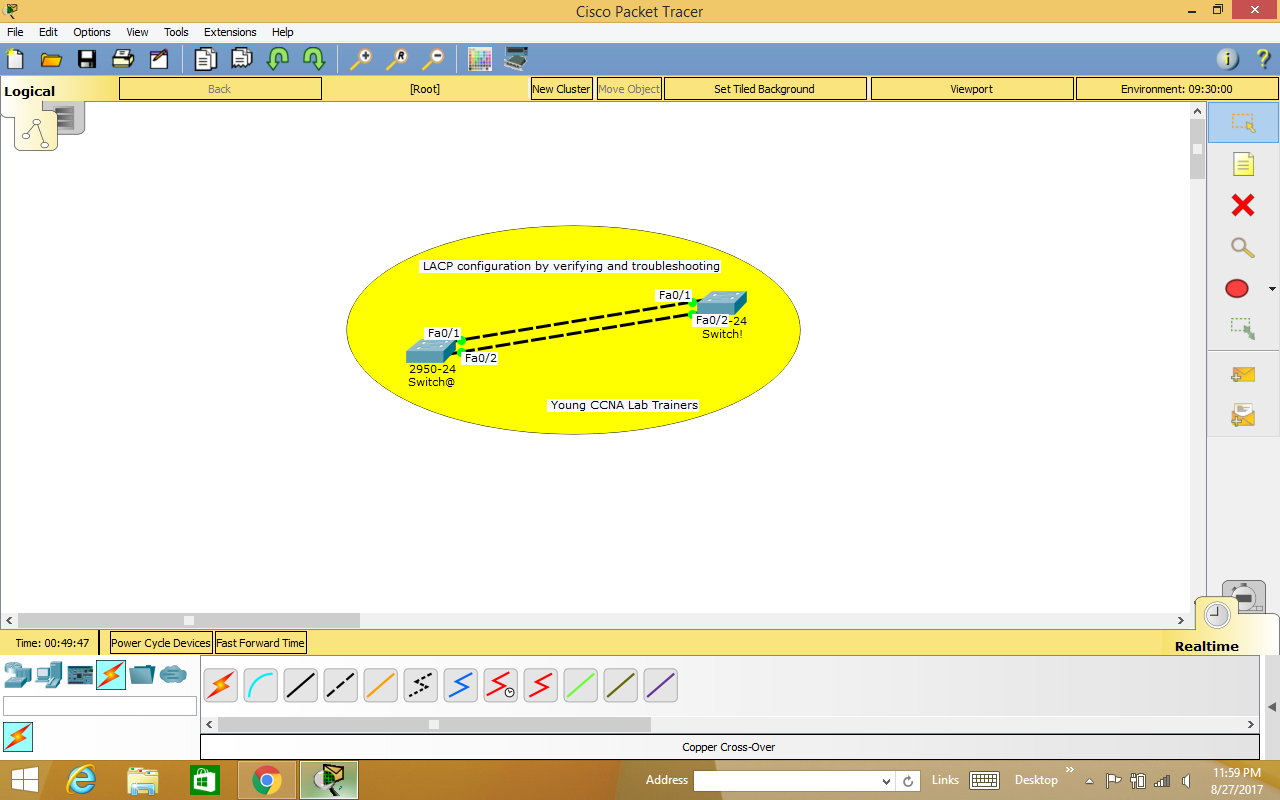Click Fast Forward Time
Image resolution: width=1280 pixels, height=800 pixels.
point(260,643)
